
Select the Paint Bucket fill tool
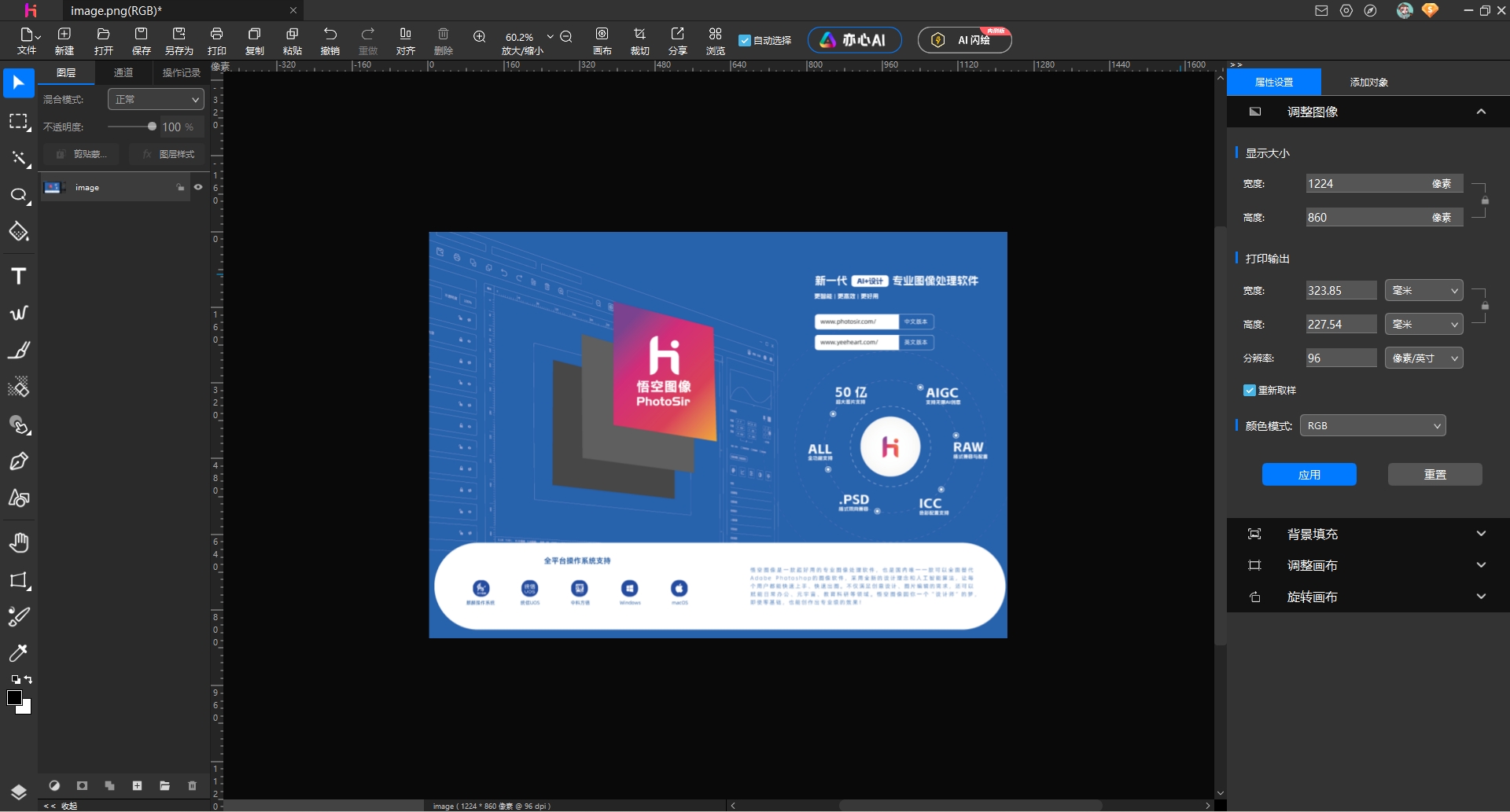pos(19,232)
